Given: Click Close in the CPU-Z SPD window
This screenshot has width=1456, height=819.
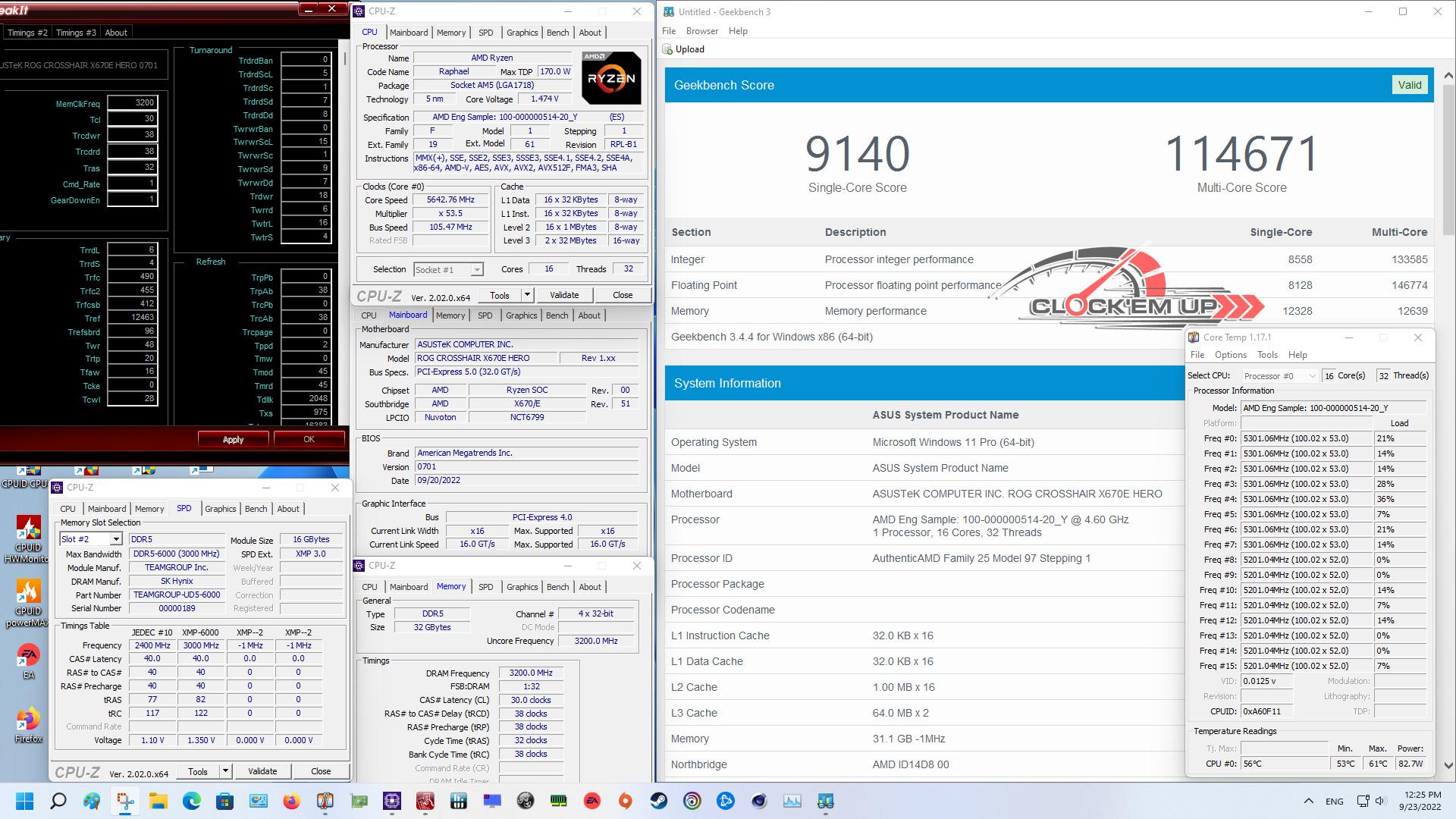Looking at the screenshot, I should (321, 771).
